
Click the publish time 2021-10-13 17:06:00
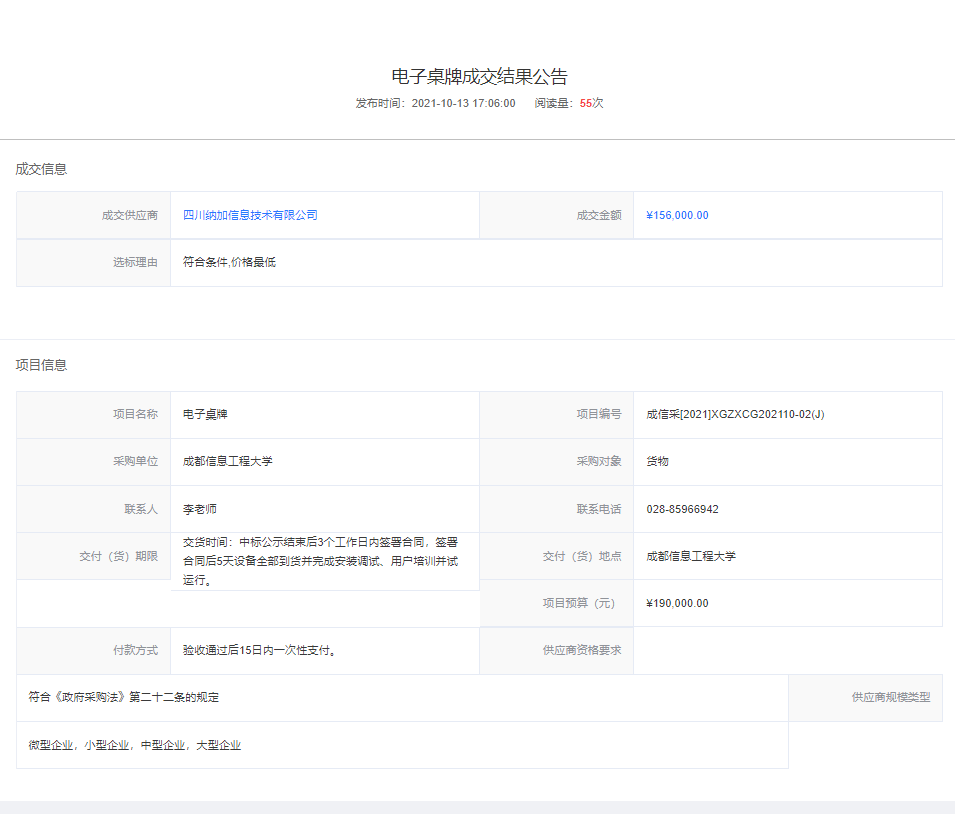tap(463, 103)
